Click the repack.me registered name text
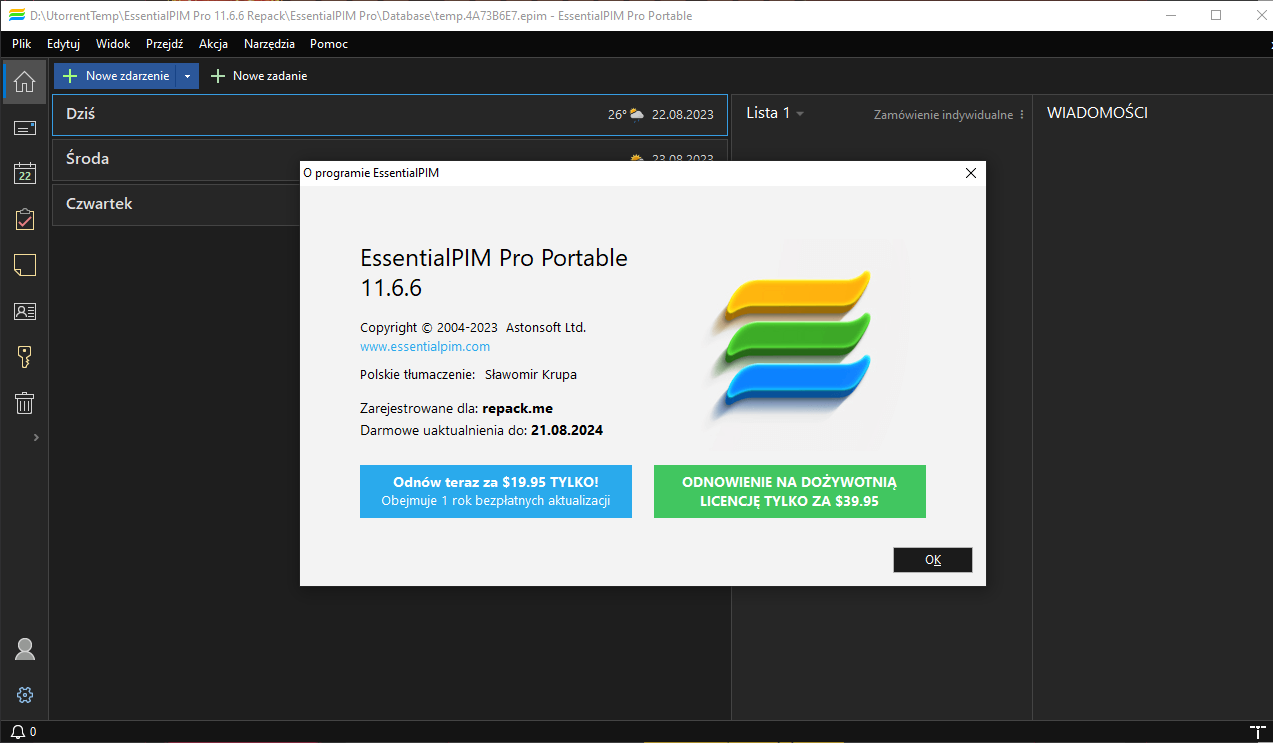Image resolution: width=1273 pixels, height=743 pixels. coord(517,408)
